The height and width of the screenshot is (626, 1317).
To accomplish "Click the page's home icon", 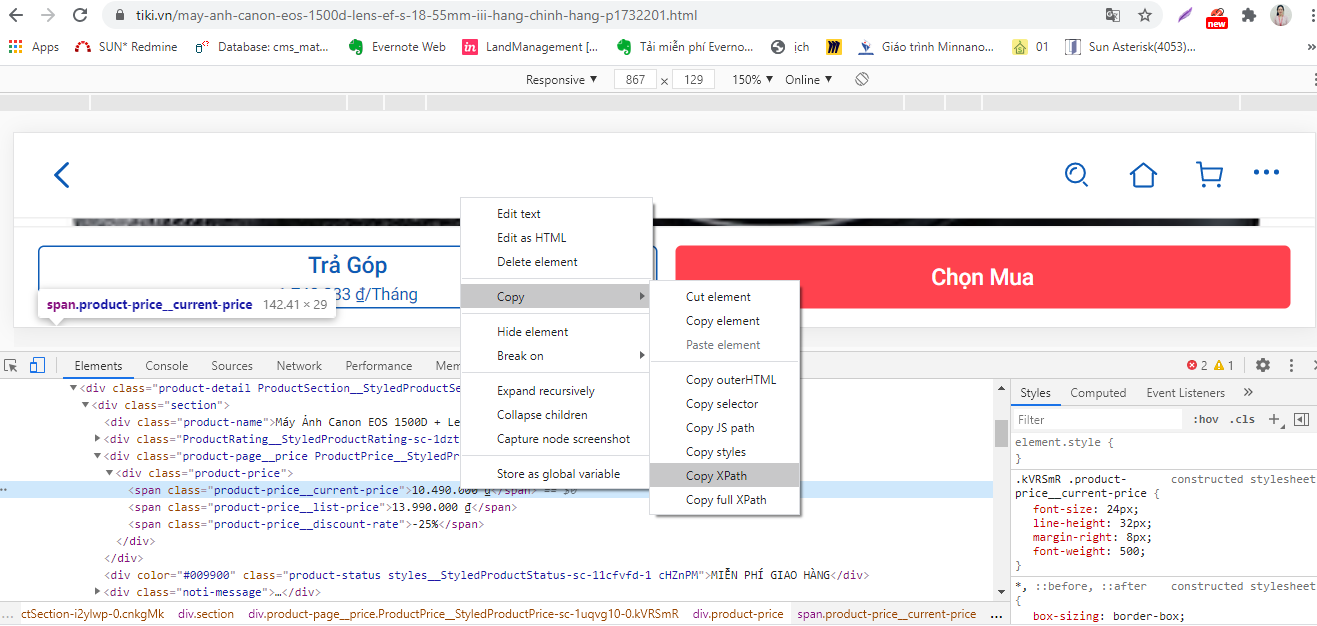I will [x=1143, y=175].
